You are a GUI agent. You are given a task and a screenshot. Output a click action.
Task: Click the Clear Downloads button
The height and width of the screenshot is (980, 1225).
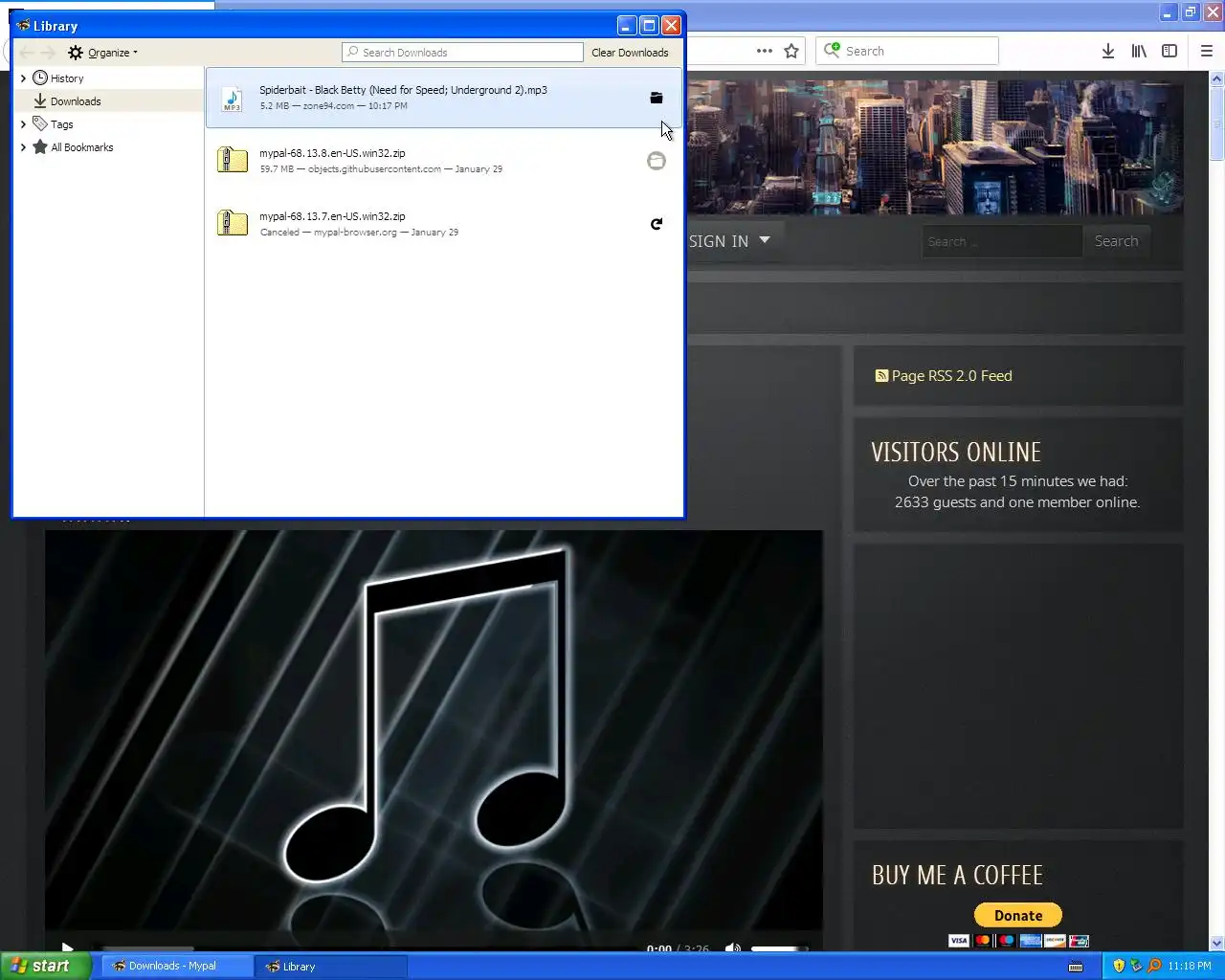tap(630, 53)
